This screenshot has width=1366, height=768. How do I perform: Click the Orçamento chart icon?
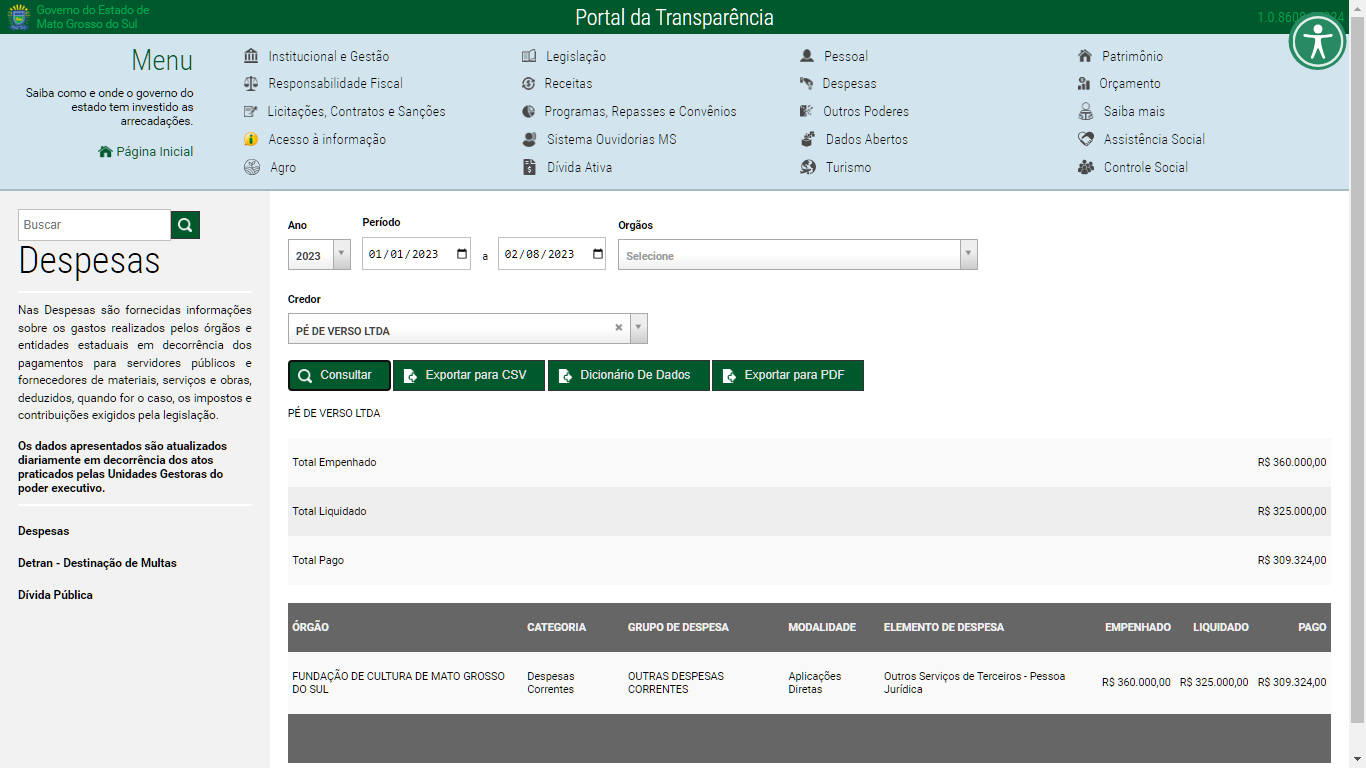coord(1084,84)
